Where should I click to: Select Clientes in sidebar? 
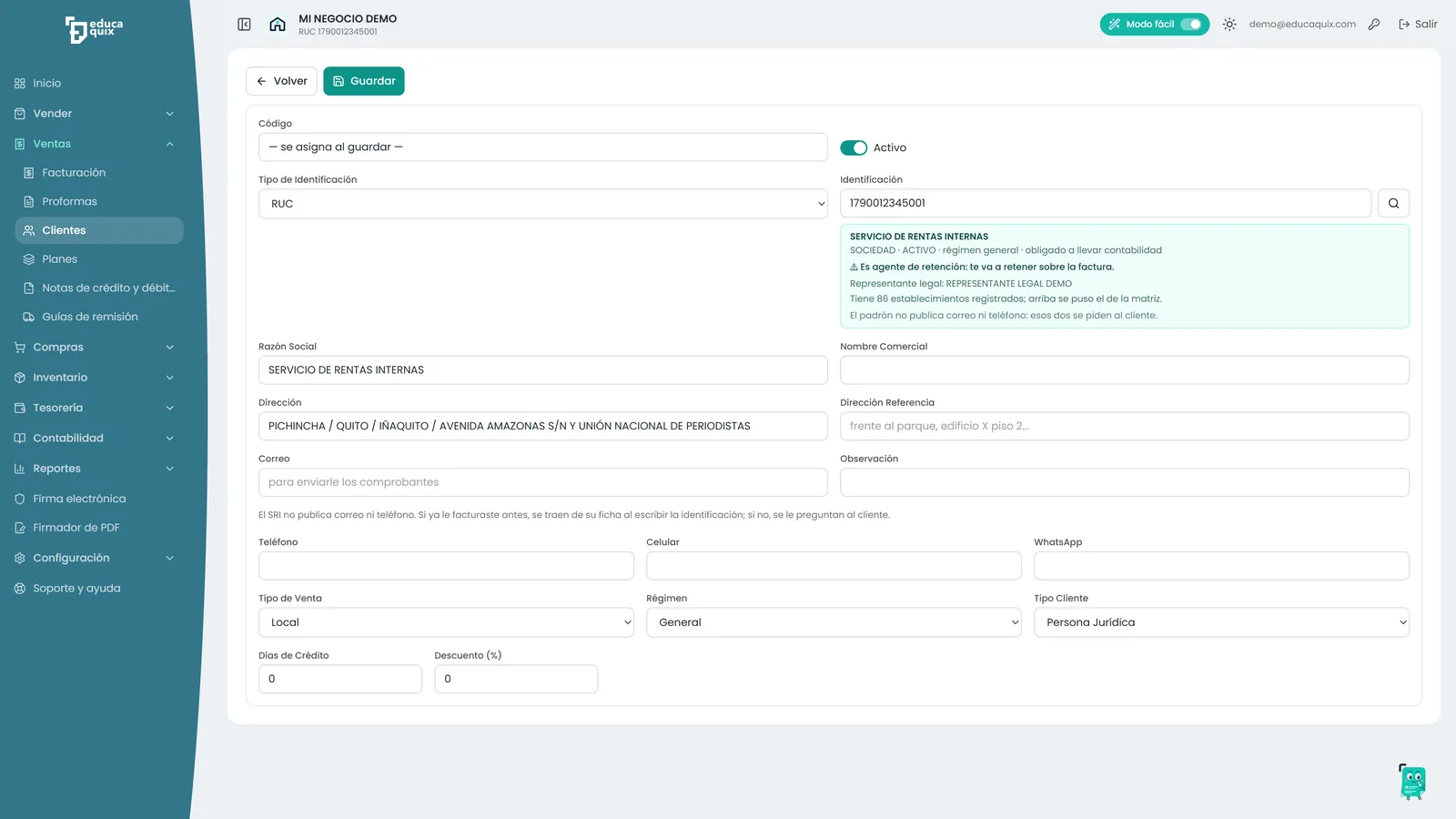pyautogui.click(x=99, y=230)
